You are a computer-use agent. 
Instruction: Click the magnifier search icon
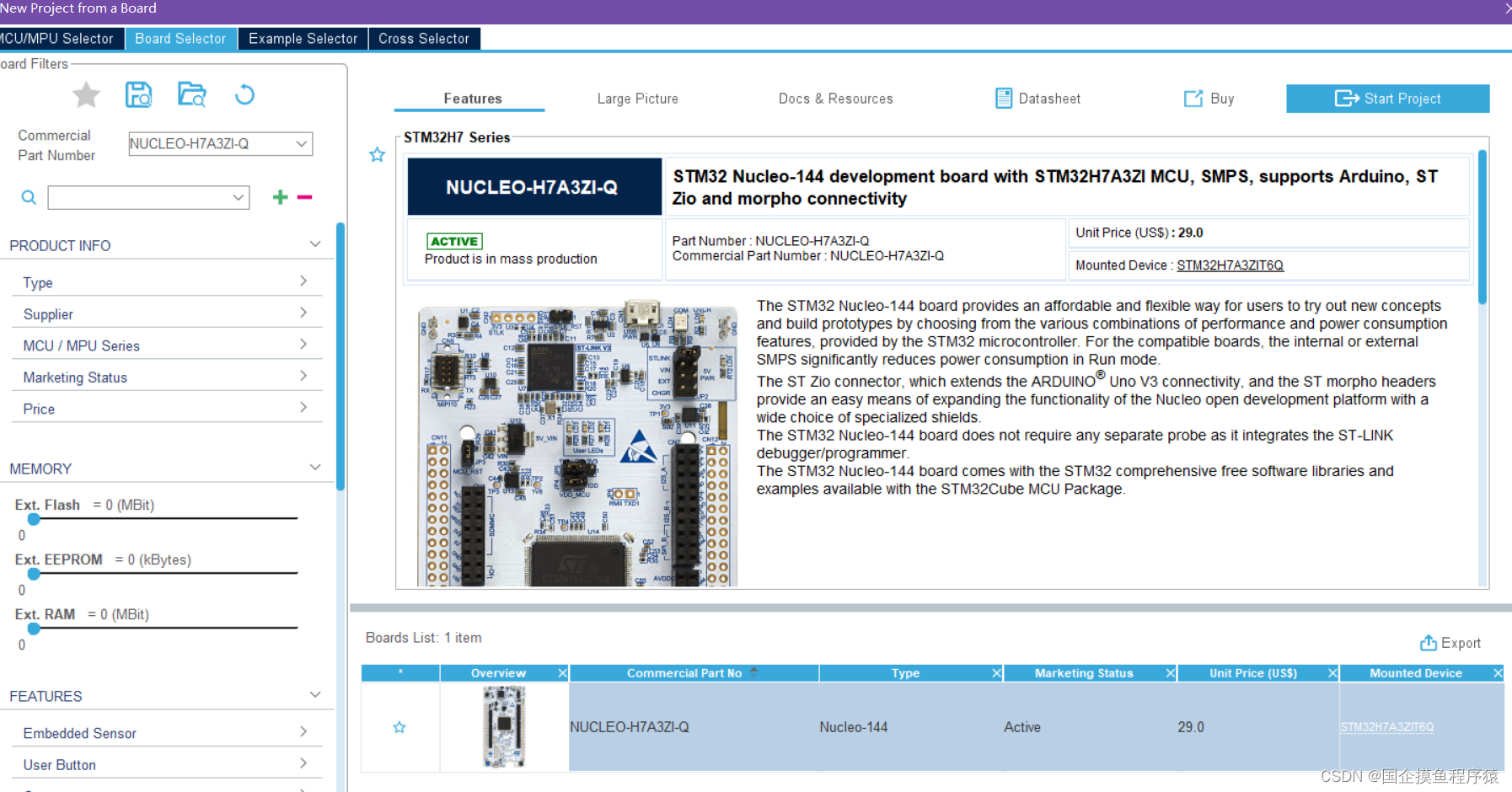[x=29, y=197]
